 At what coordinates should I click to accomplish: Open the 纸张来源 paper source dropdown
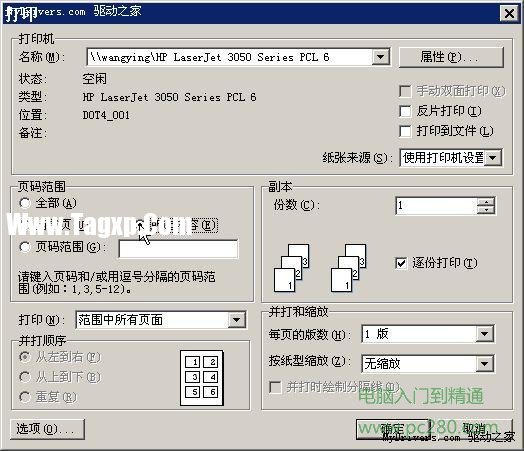coord(493,158)
